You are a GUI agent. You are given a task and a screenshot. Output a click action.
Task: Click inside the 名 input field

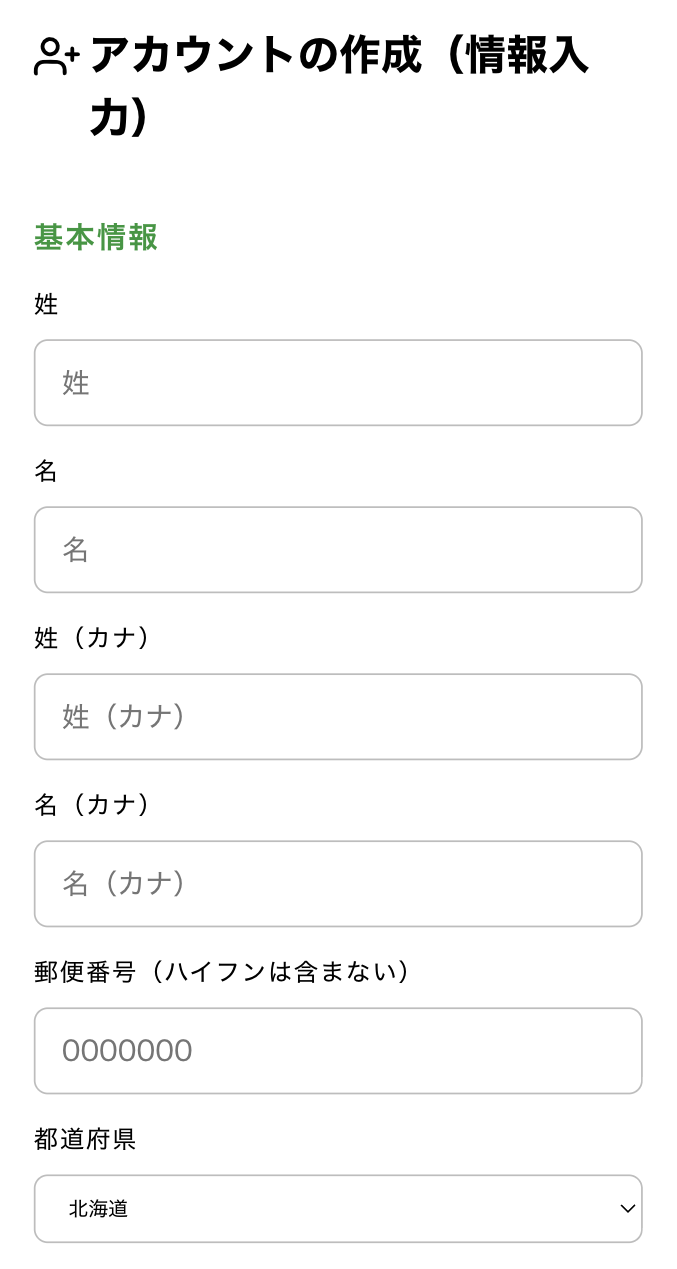tap(338, 549)
